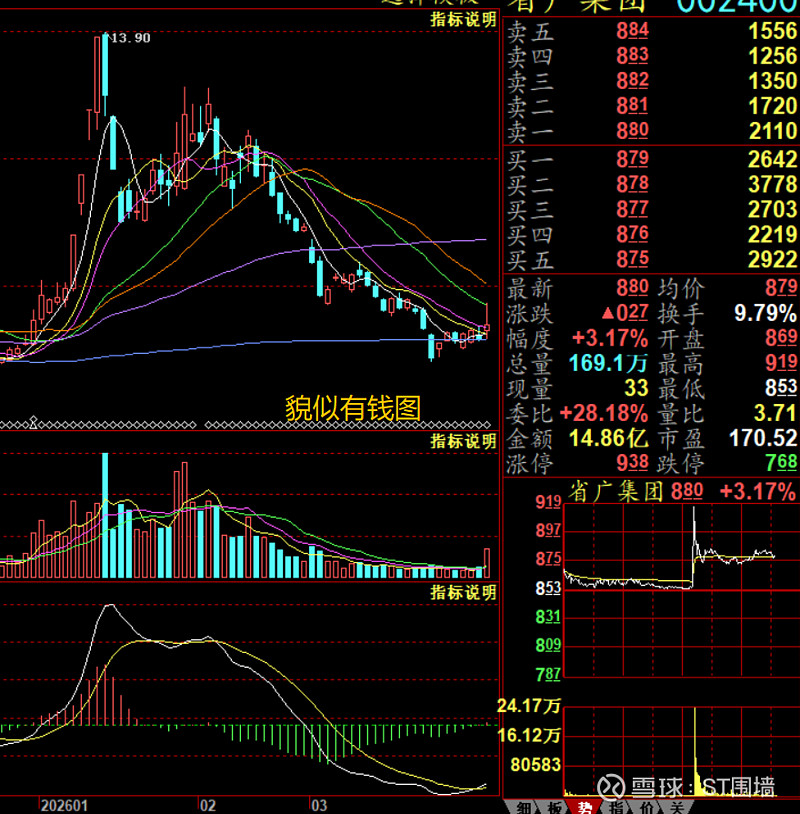800x814 pixels.
Task: Click the 开盘 value 869
Action: [781, 338]
